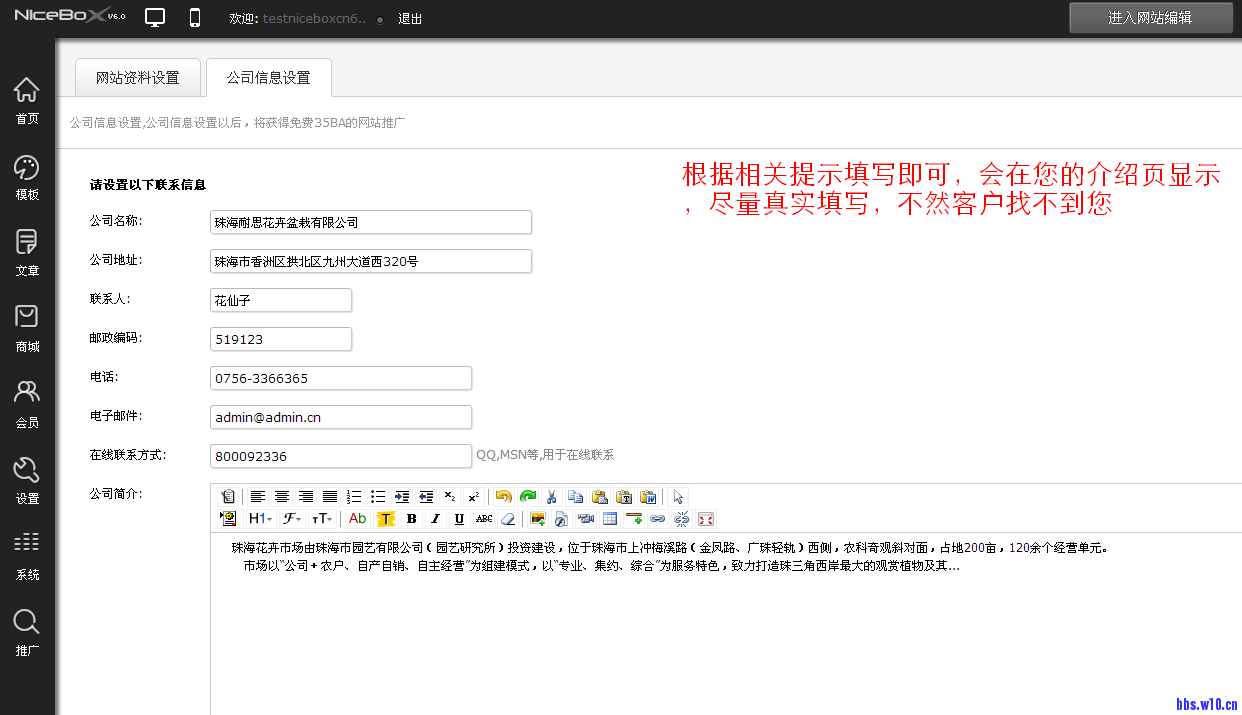
Task: Click the 退出 logout link
Action: pos(408,17)
